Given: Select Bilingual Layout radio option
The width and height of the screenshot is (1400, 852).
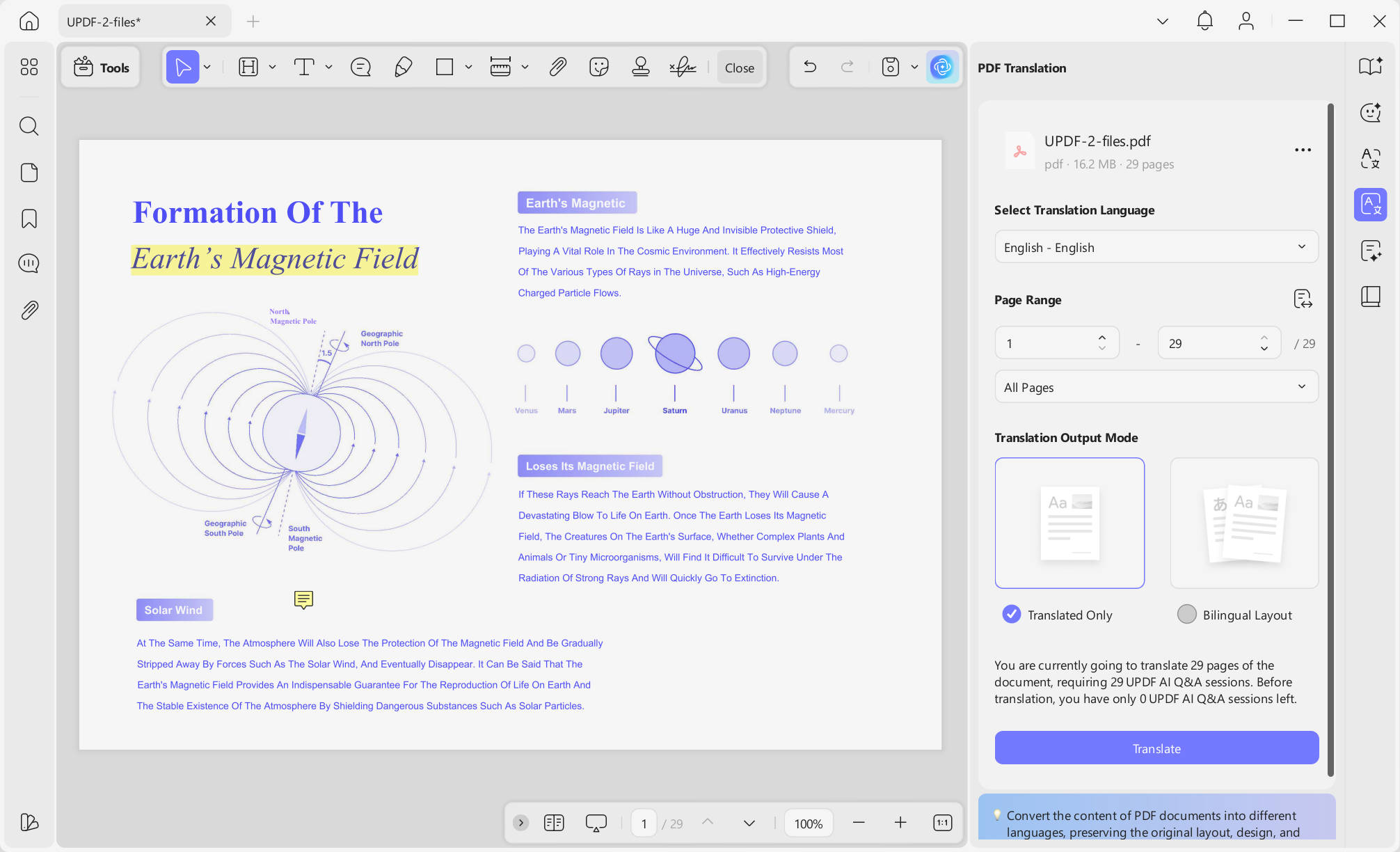Looking at the screenshot, I should pyautogui.click(x=1186, y=614).
